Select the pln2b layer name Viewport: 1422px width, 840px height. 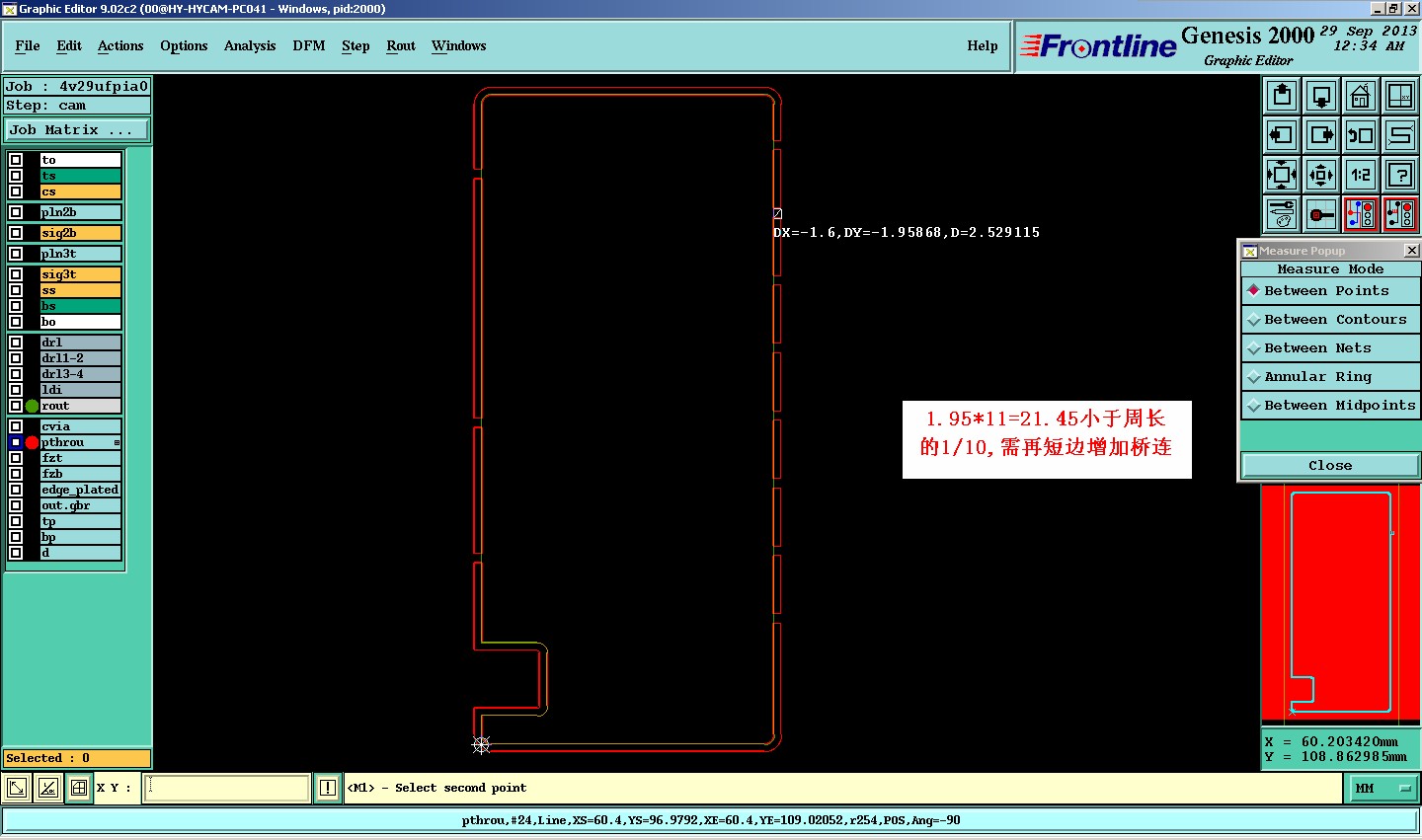point(80,212)
